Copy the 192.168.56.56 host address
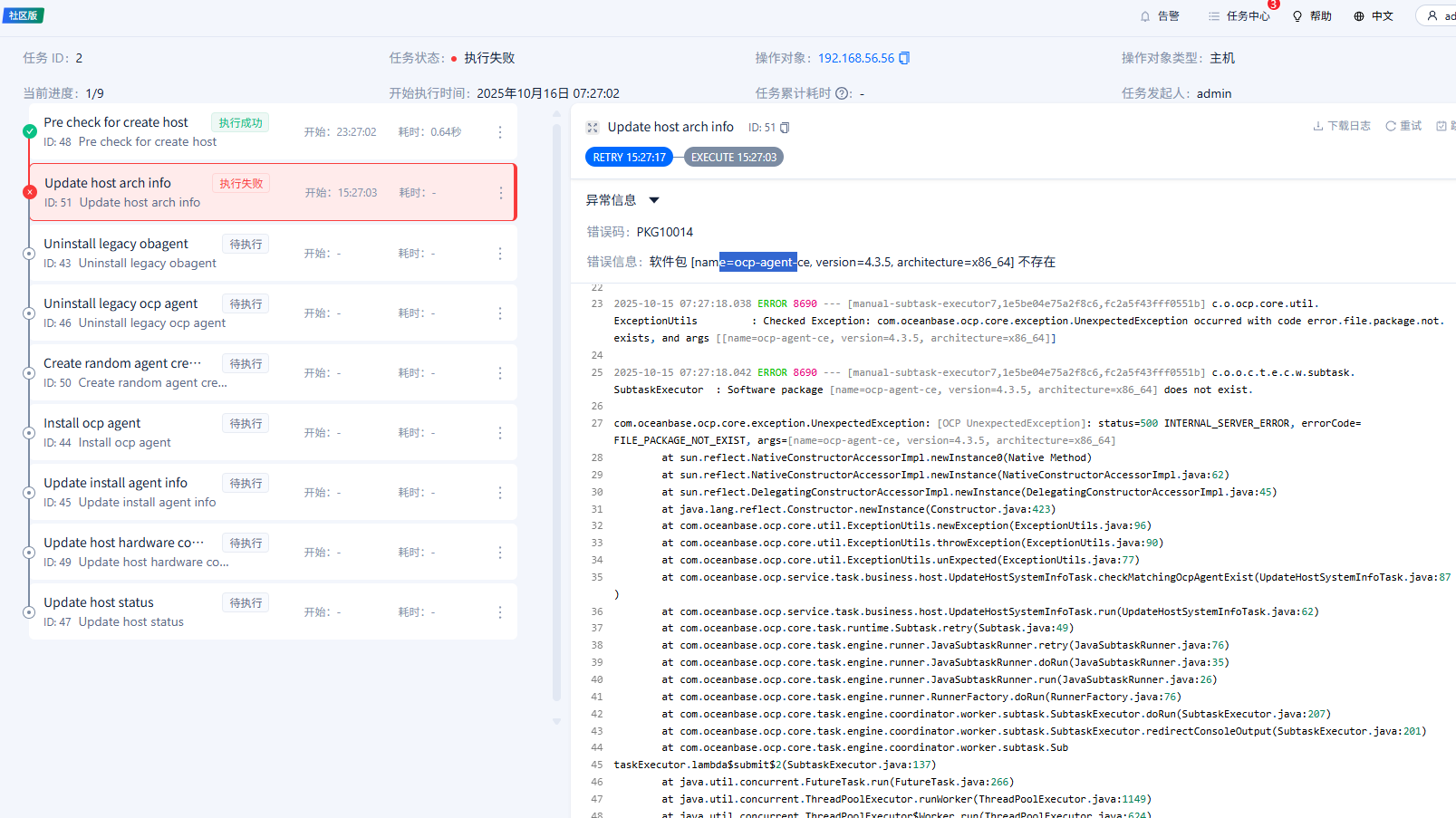Screen dimensions: 1456x818 [x=904, y=58]
